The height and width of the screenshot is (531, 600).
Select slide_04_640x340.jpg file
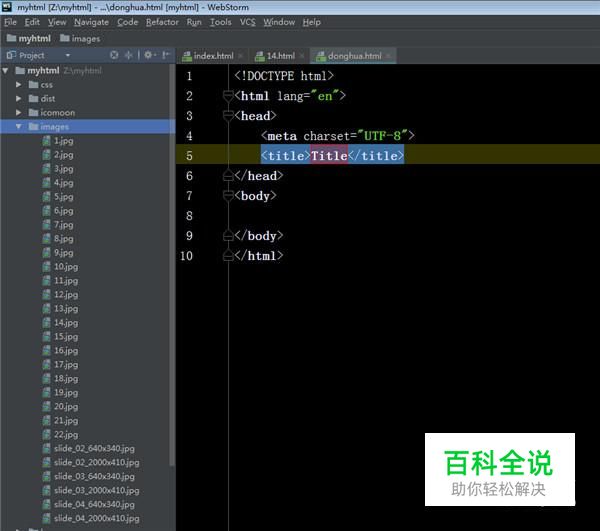94,505
